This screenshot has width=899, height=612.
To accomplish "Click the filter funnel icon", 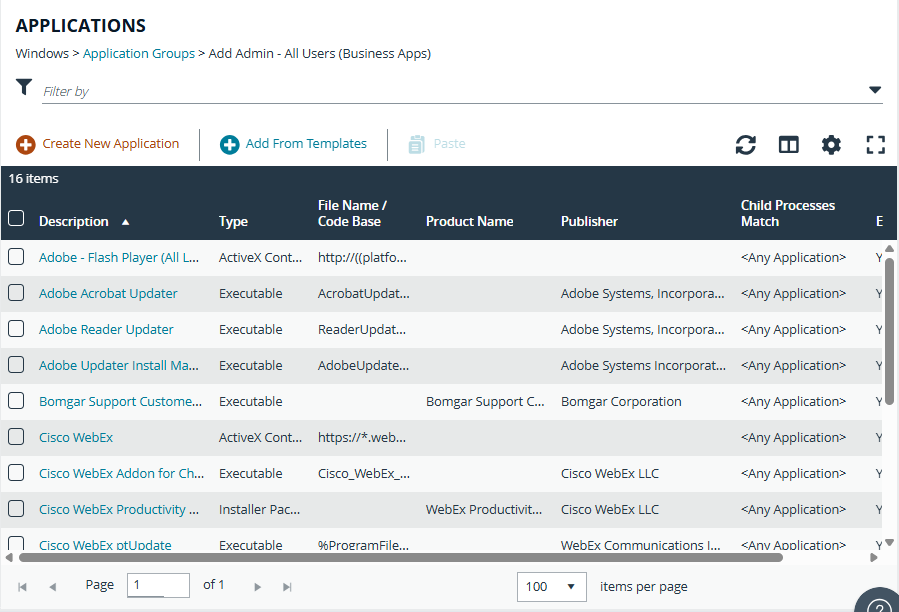I will tap(24, 87).
